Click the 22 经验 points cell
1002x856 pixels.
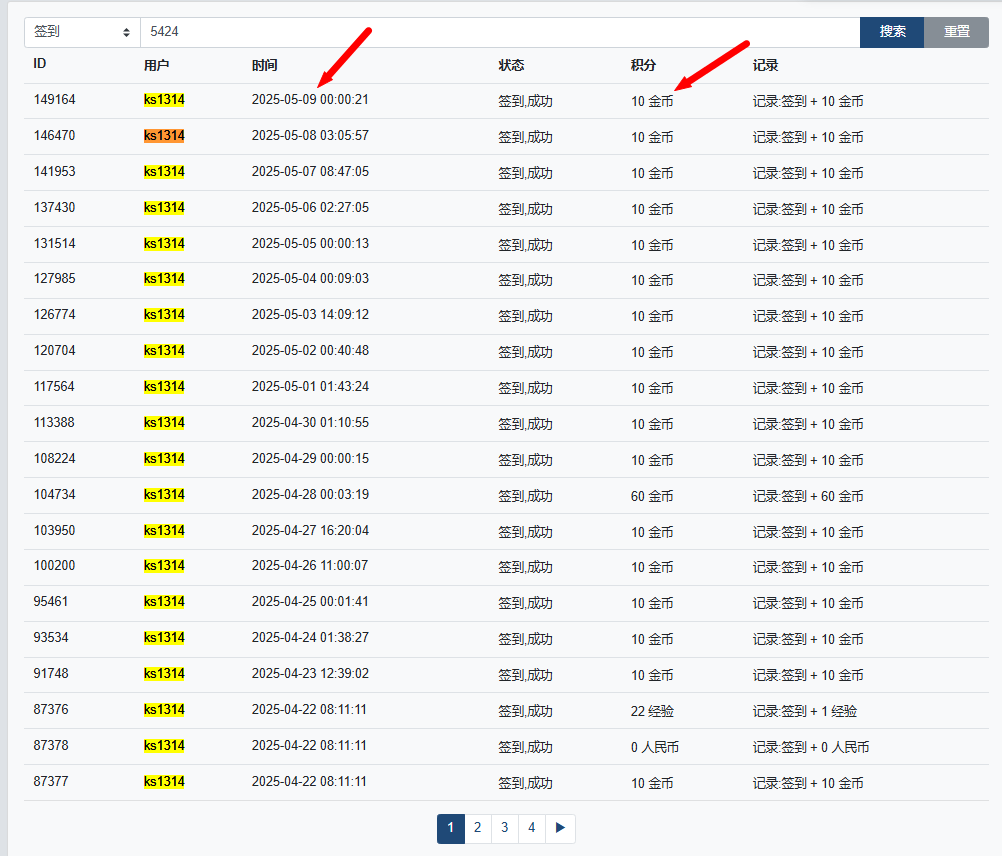(x=652, y=711)
